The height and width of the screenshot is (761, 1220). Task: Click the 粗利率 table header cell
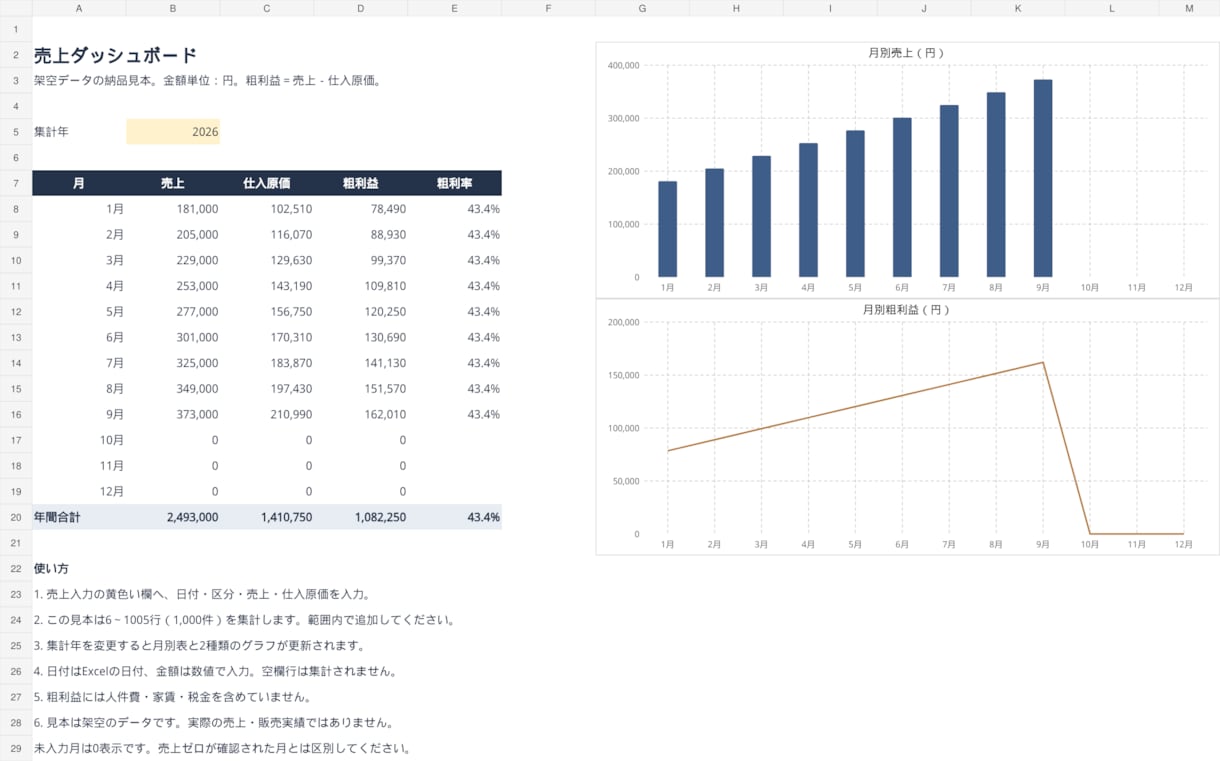(455, 183)
